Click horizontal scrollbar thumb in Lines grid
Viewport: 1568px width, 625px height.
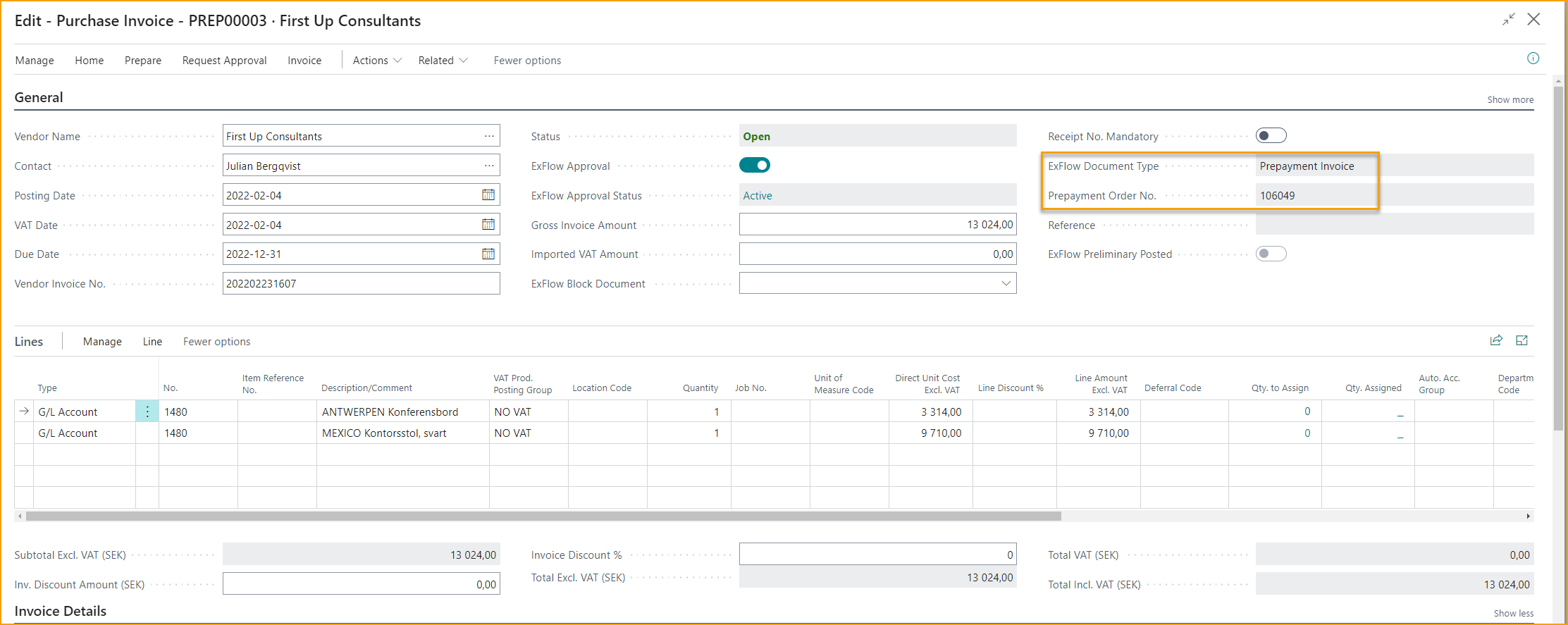pos(543,516)
